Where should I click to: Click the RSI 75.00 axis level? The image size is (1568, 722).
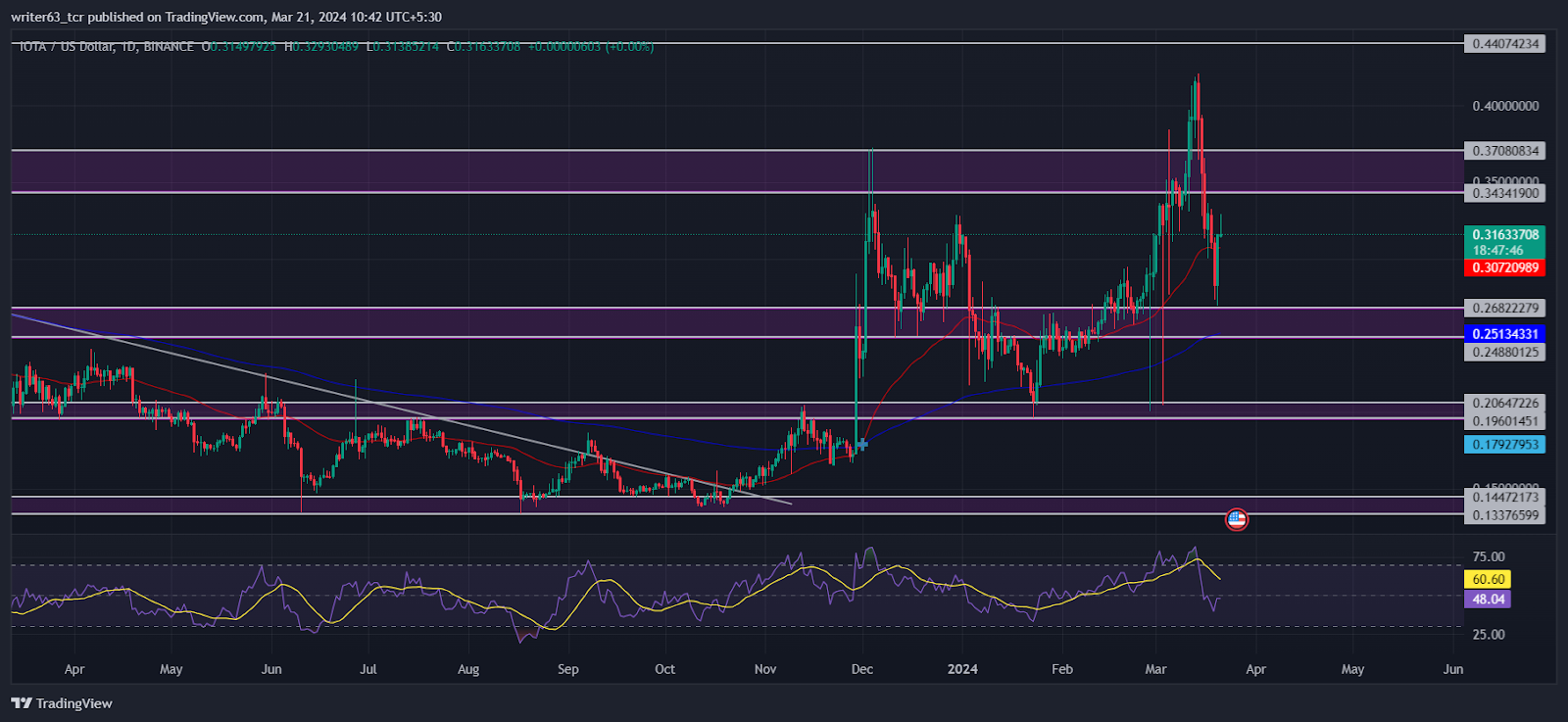tap(1489, 557)
